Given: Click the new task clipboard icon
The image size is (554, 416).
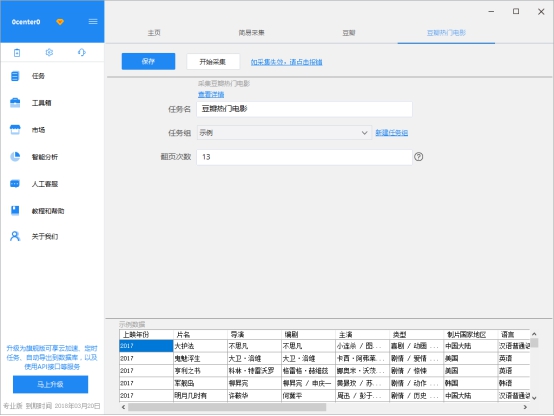Looking at the screenshot, I should [17, 53].
